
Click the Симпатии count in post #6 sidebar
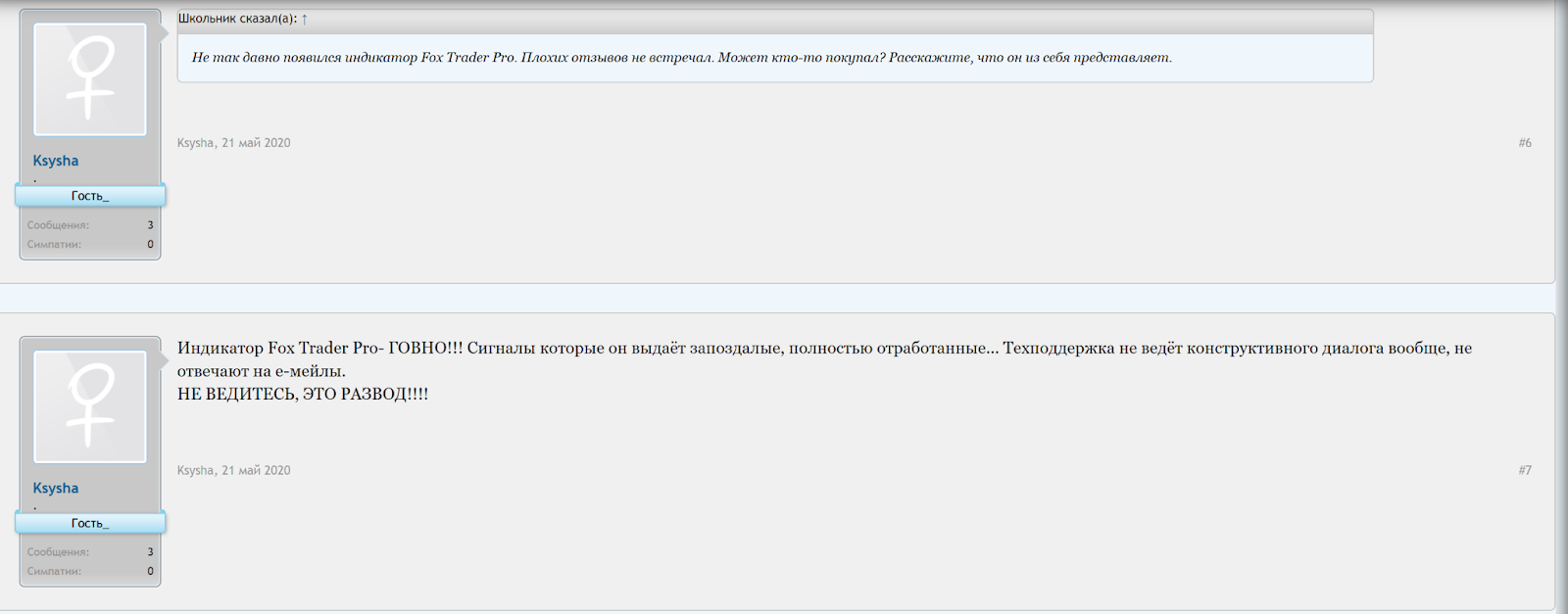pyautogui.click(x=150, y=245)
